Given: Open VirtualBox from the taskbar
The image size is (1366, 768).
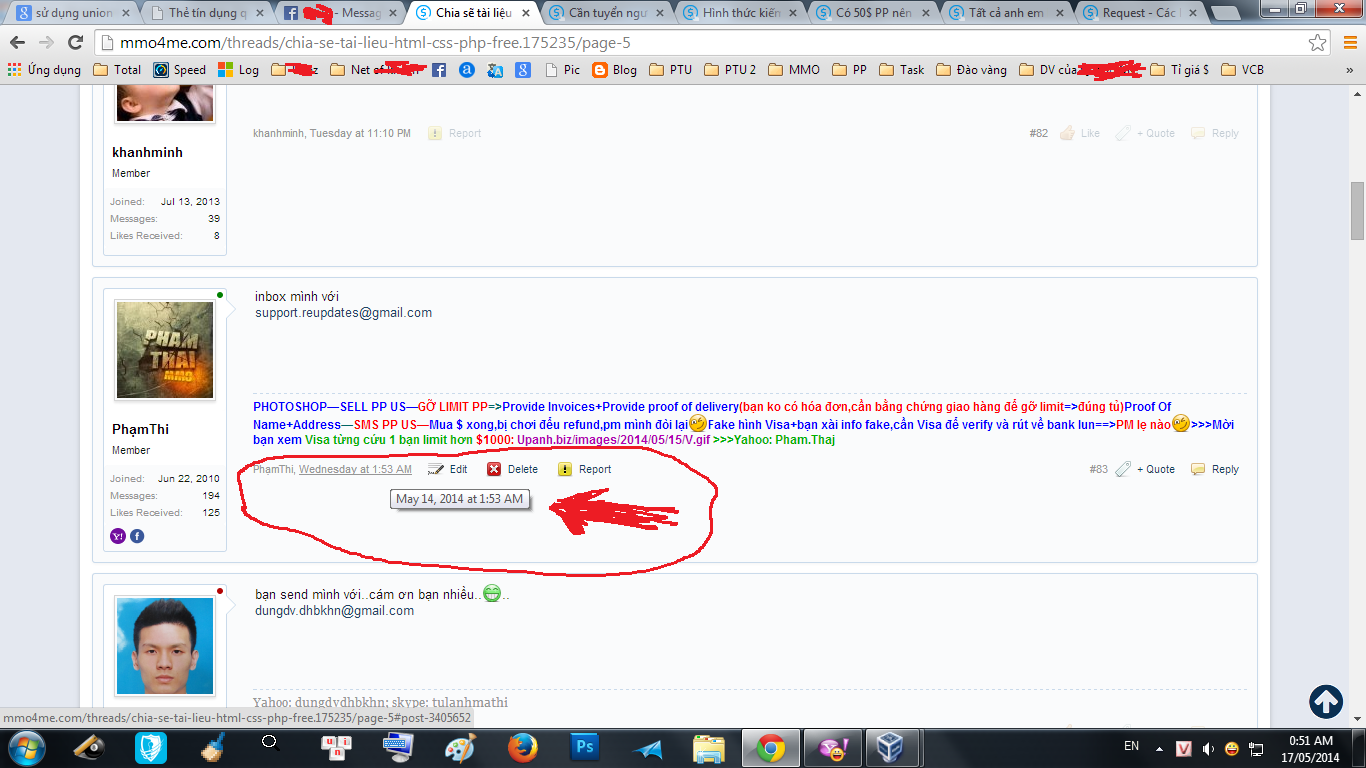Looking at the screenshot, I should click(x=890, y=747).
